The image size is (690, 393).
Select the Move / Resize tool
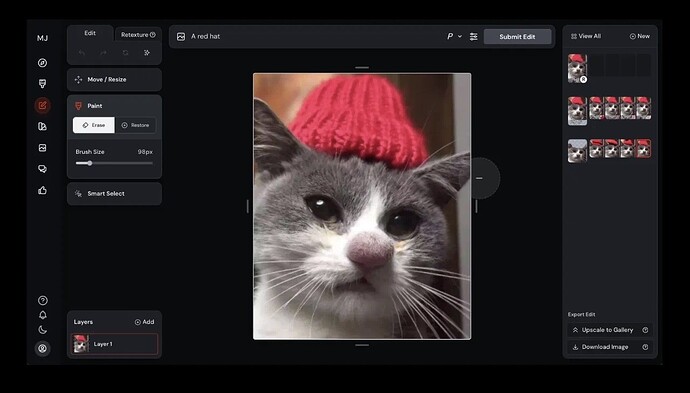click(114, 80)
